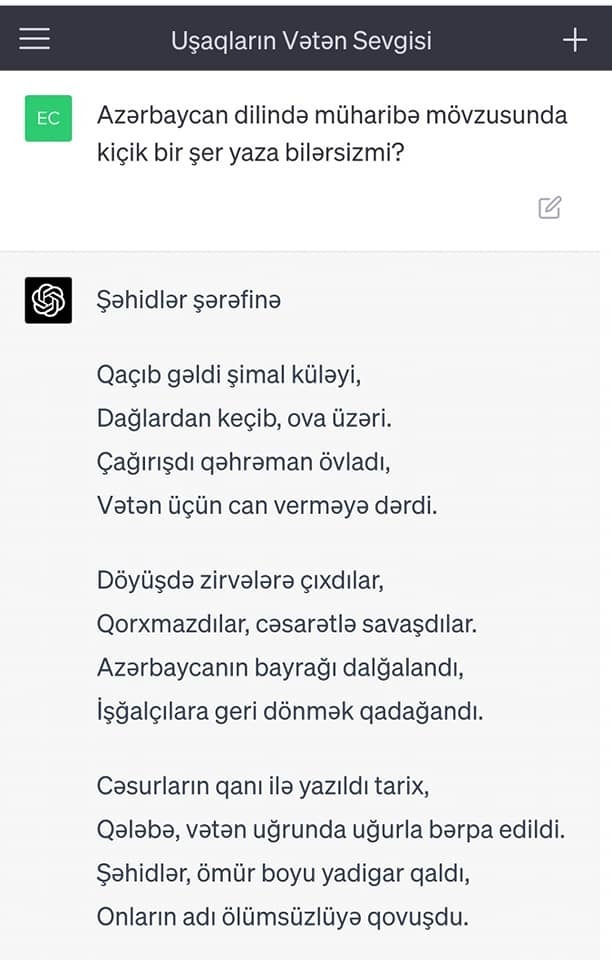Open the hamburger sidebar menu

(x=34, y=39)
